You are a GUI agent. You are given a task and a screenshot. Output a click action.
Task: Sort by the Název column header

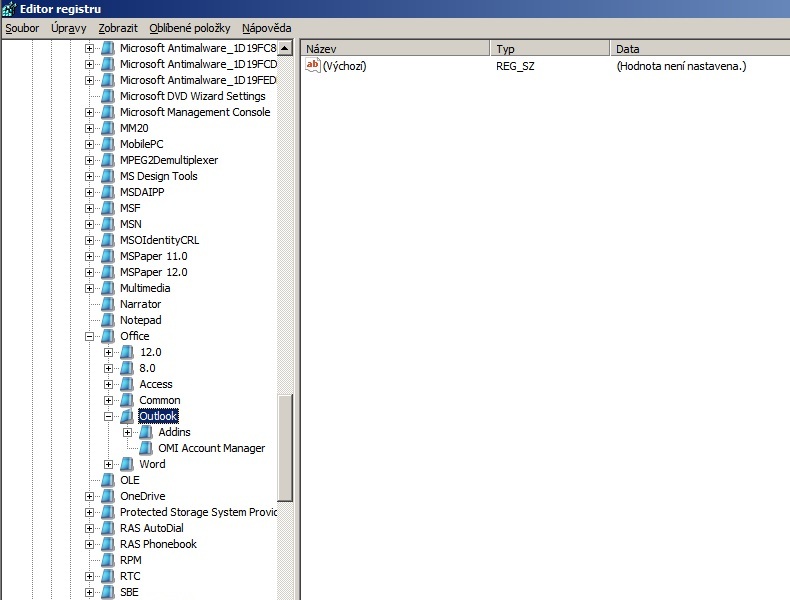(x=396, y=49)
